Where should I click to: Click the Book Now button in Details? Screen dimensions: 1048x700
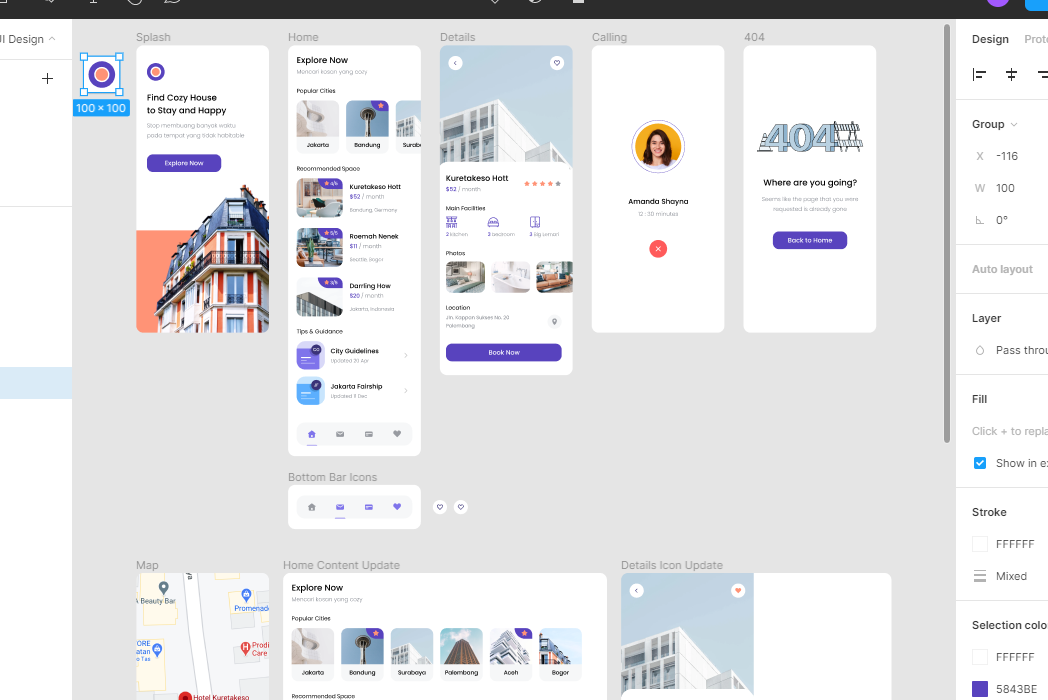pos(504,352)
